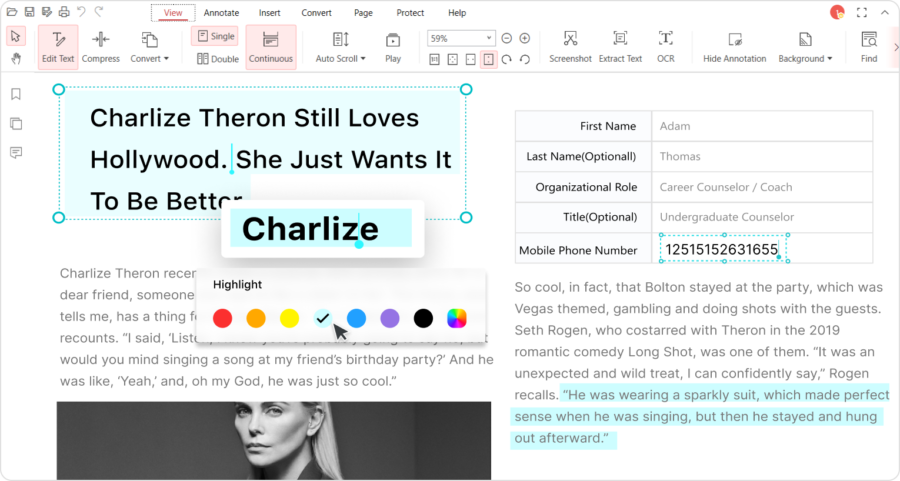Image resolution: width=900 pixels, height=481 pixels.
Task: Click the zoom out minus icon
Action: 506,38
